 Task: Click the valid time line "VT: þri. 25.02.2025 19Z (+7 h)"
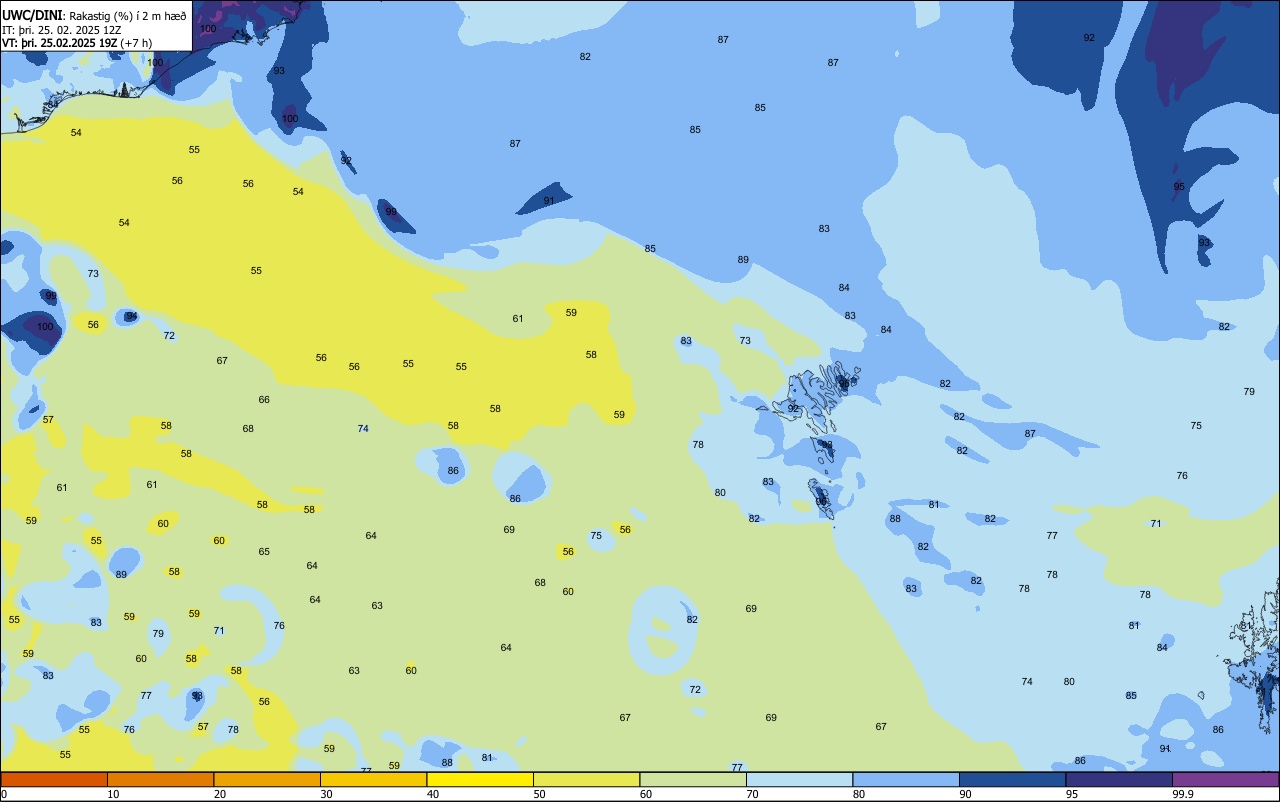(x=77, y=43)
